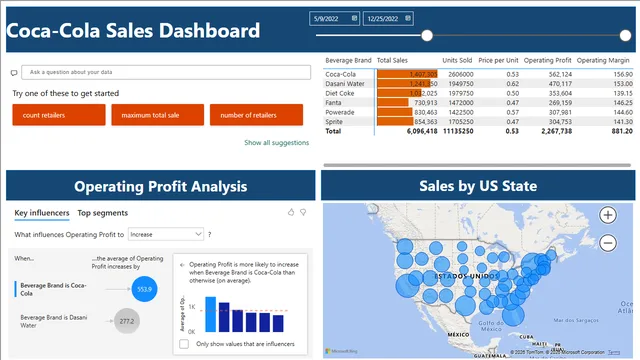
Task: Enable Only show values that are influencers
Action: (x=184, y=344)
